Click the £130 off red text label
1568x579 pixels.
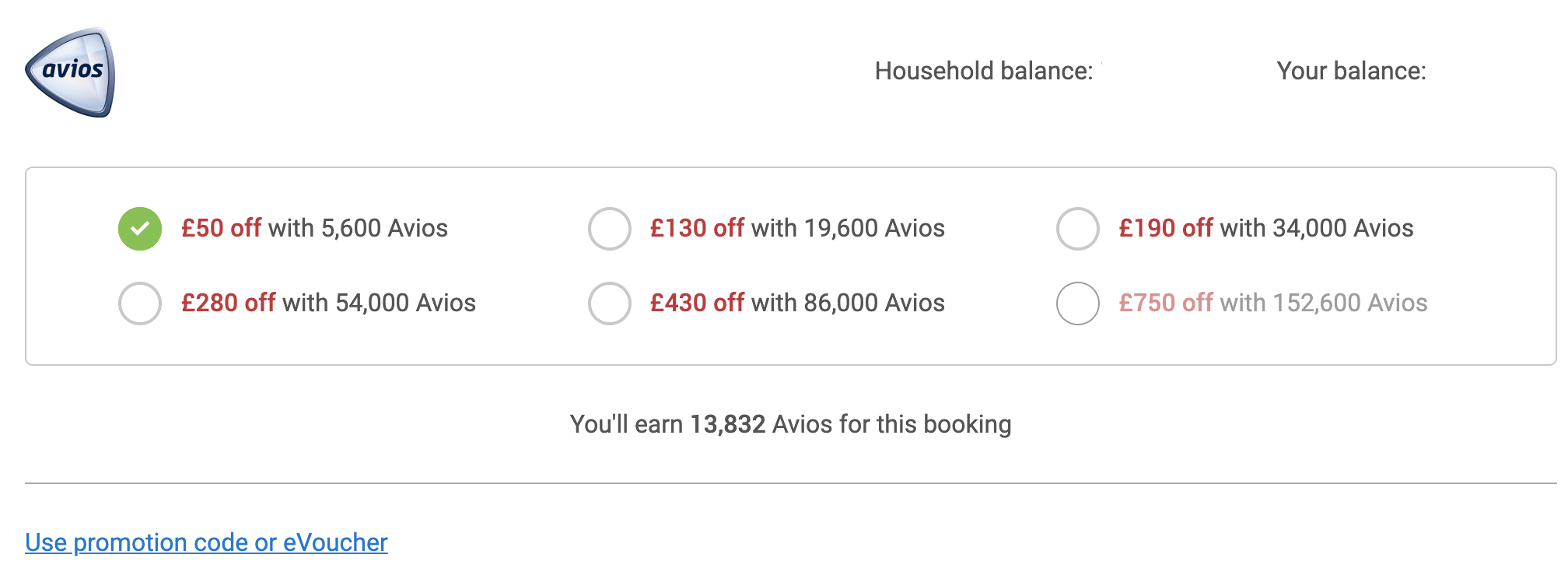(x=698, y=228)
